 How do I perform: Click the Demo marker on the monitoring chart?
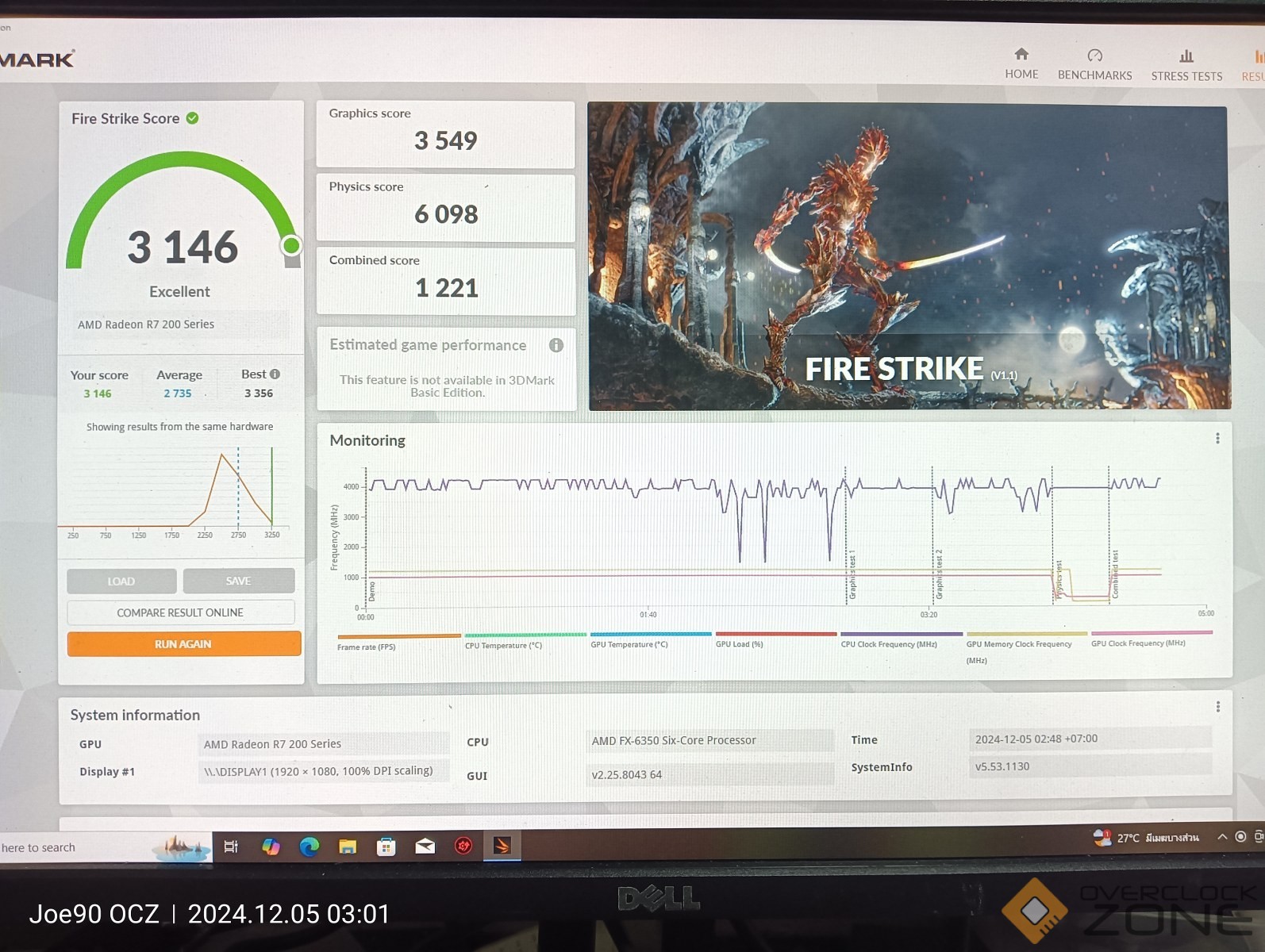(x=371, y=591)
